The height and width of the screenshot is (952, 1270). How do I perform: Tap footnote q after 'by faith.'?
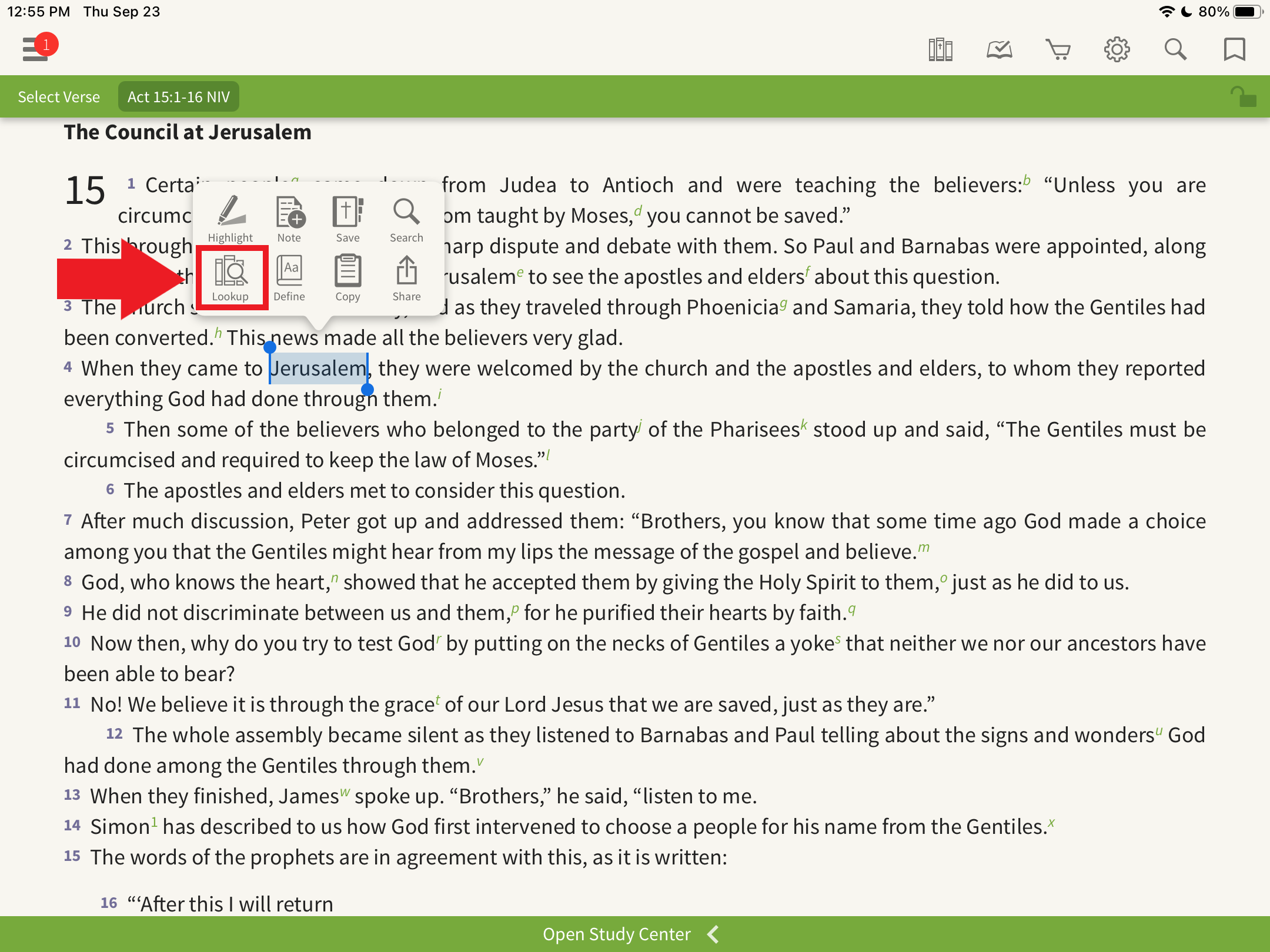(851, 609)
